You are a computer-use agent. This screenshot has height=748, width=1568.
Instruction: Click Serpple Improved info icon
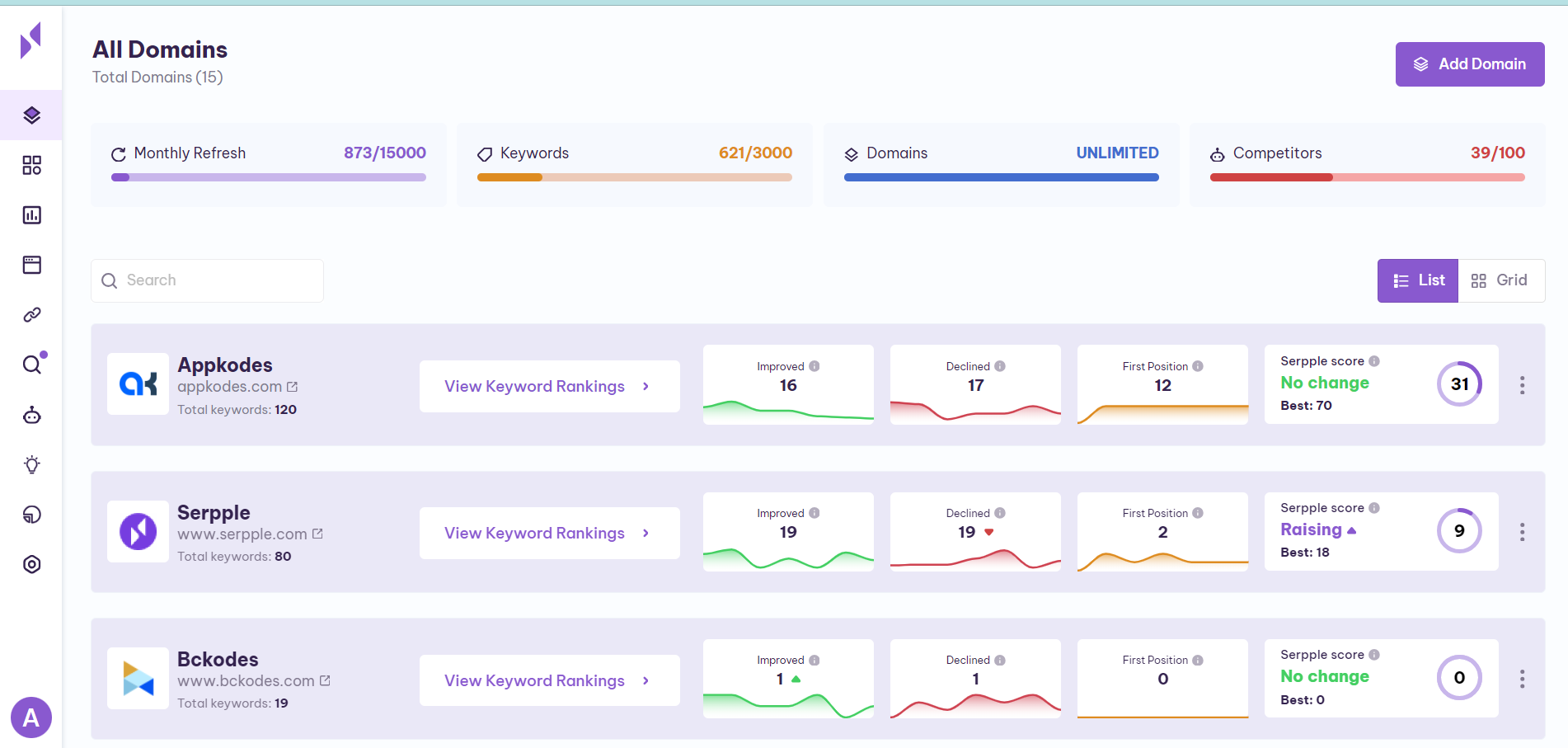[814, 513]
